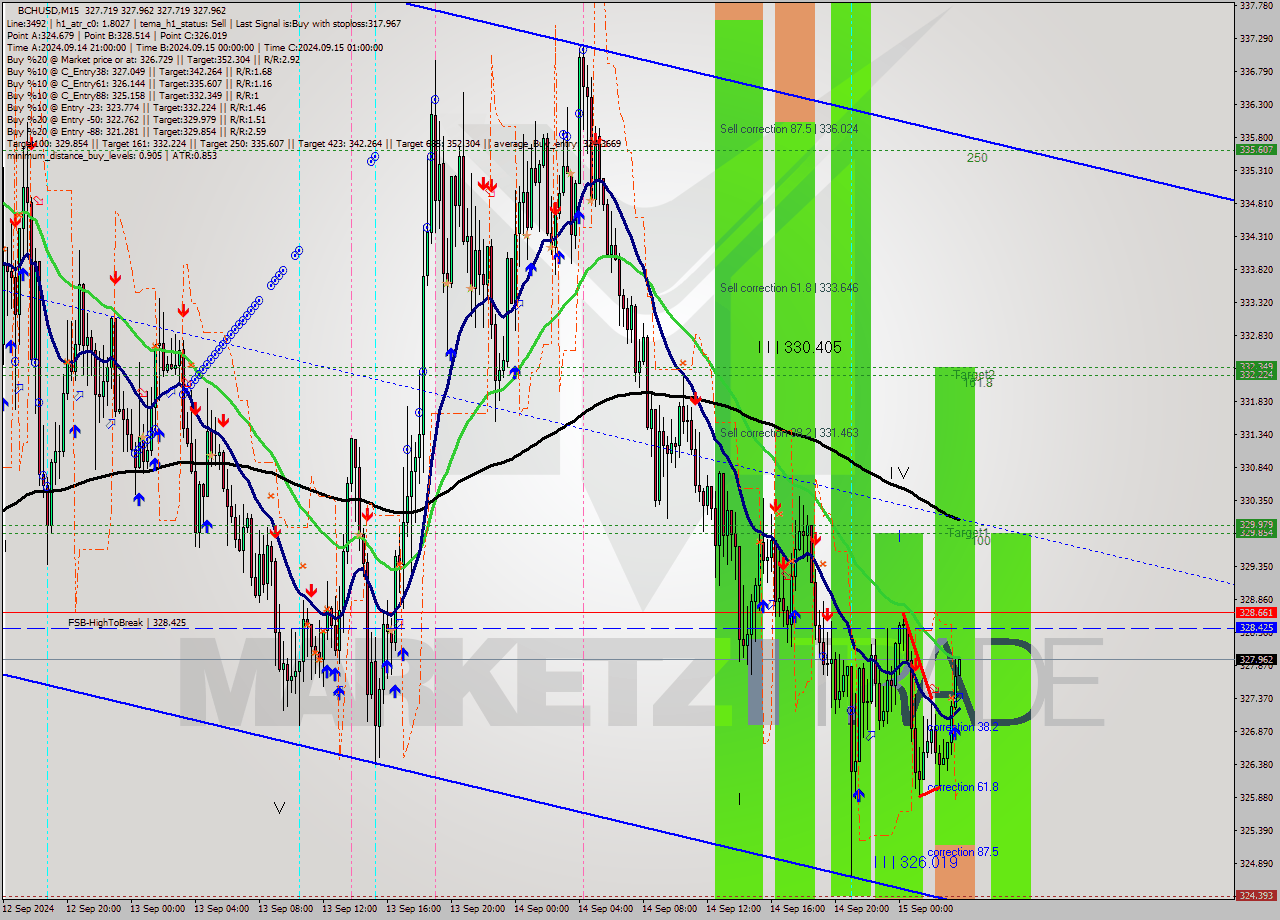Screen dimensions: 1280x920
Task: Click the 337.780 price axis value
Action: pyautogui.click(x=1255, y=5)
